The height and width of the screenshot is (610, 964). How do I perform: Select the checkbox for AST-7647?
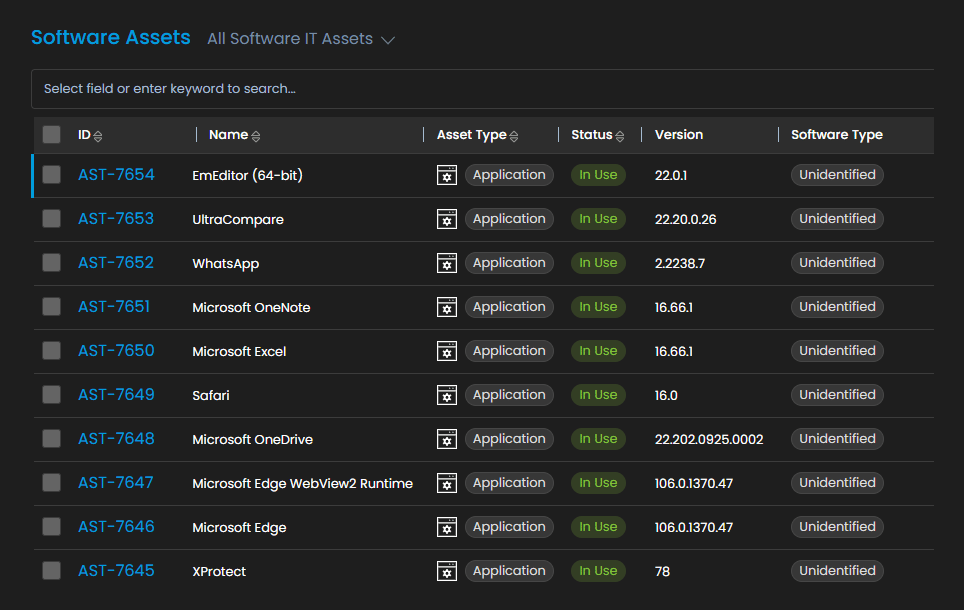tap(52, 482)
